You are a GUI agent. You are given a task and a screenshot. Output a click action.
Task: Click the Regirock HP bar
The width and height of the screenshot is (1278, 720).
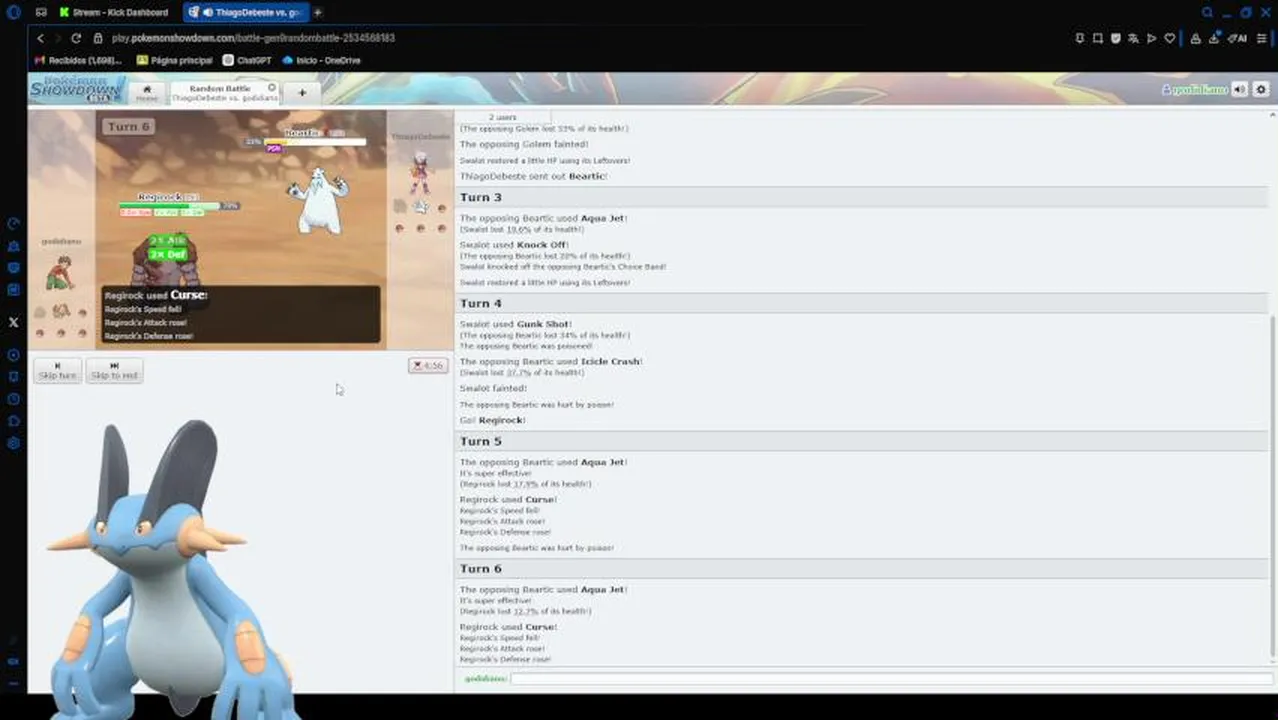[170, 206]
